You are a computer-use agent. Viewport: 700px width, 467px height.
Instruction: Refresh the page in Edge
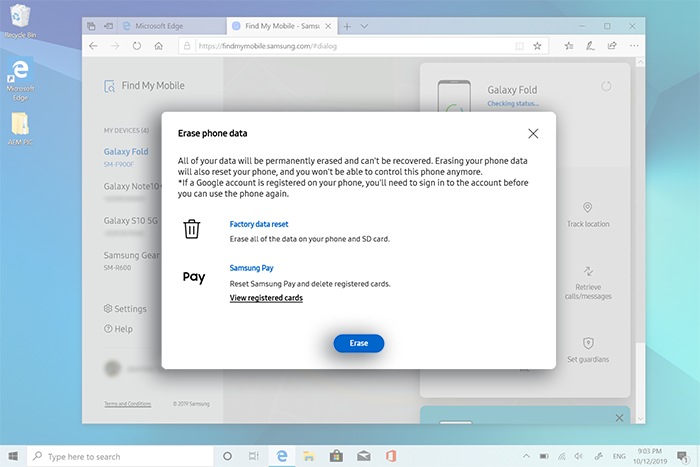(137, 46)
